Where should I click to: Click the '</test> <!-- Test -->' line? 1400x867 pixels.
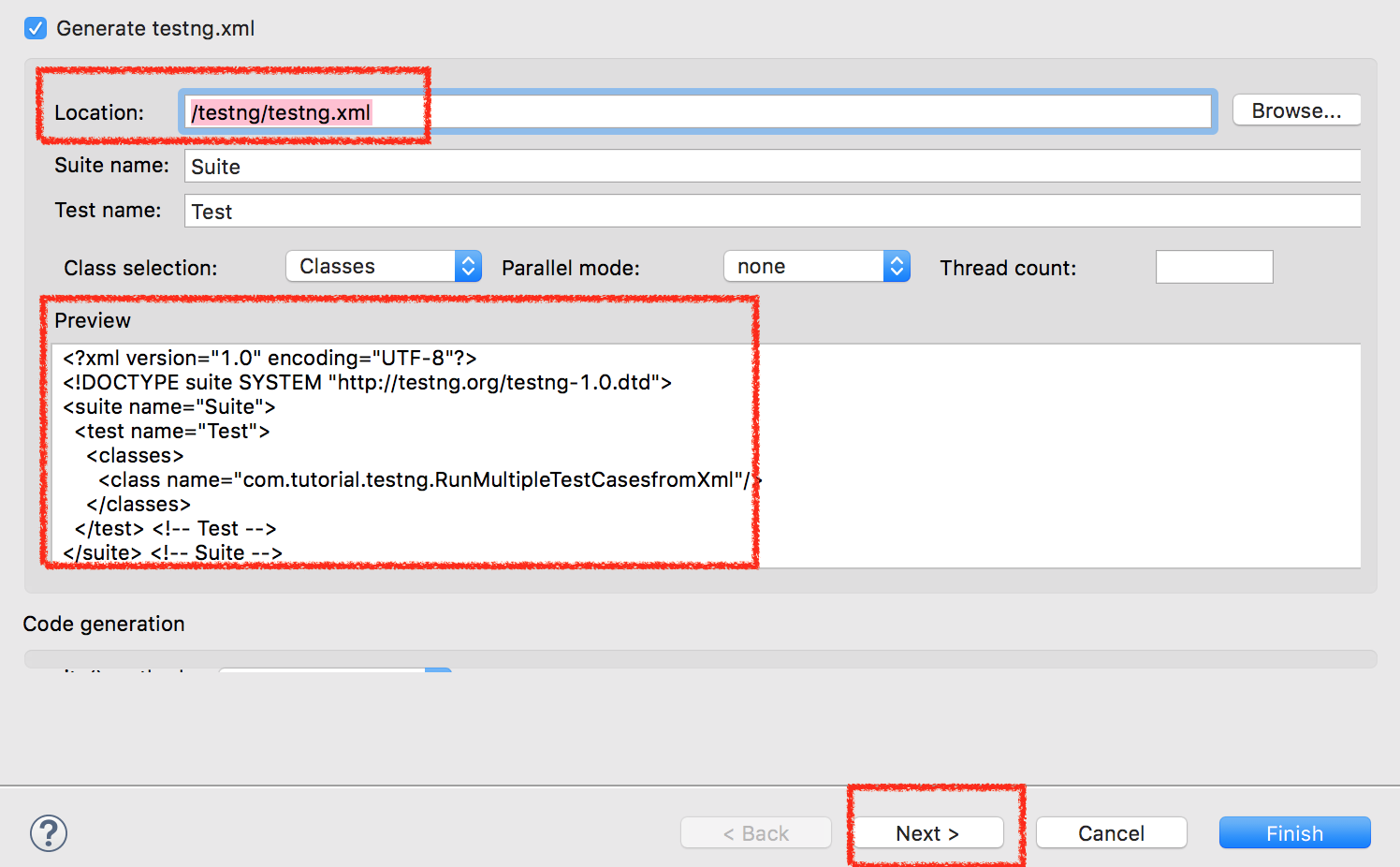(x=176, y=529)
